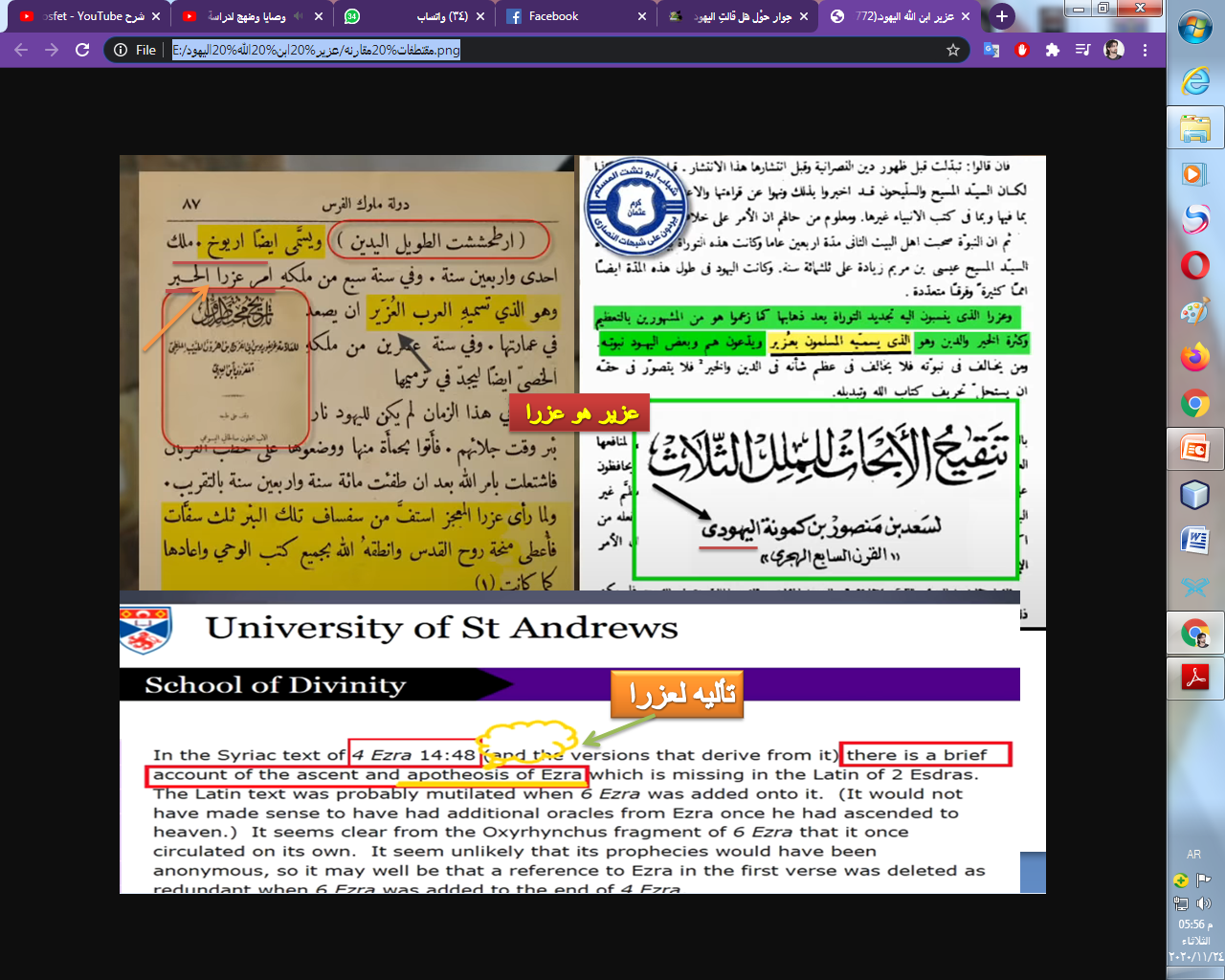
Task: Open the volume speaker tray icon
Action: (1204, 902)
